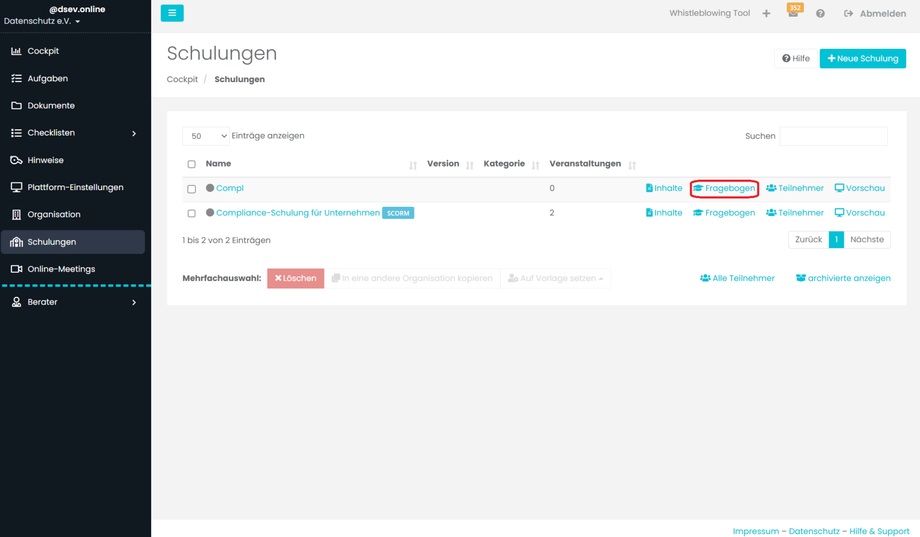The width and height of the screenshot is (920, 537).
Task: Open the Datenschutz e.V. organisation dropdown
Action: [x=42, y=21]
